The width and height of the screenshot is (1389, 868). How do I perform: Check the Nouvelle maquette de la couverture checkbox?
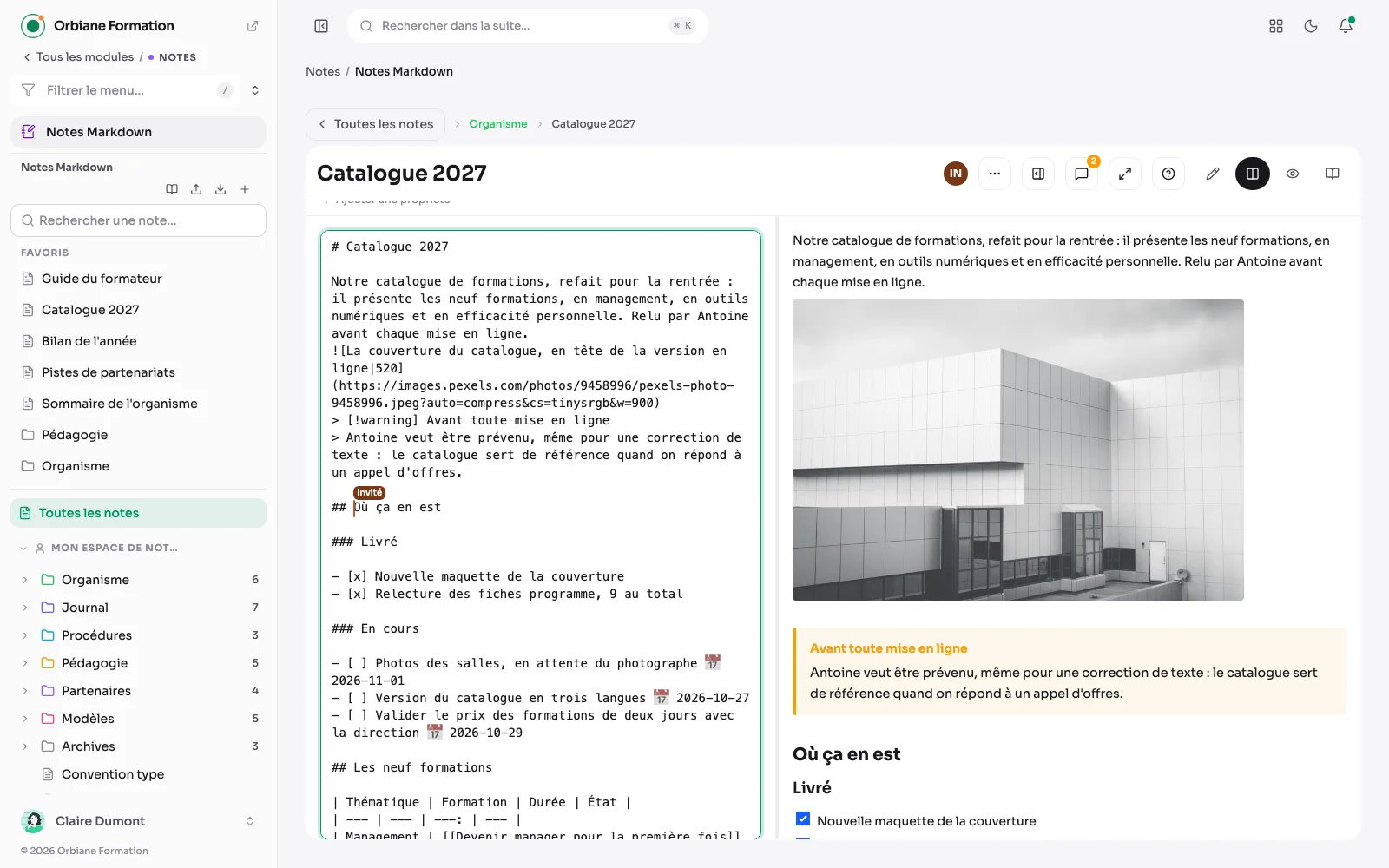tap(803, 819)
